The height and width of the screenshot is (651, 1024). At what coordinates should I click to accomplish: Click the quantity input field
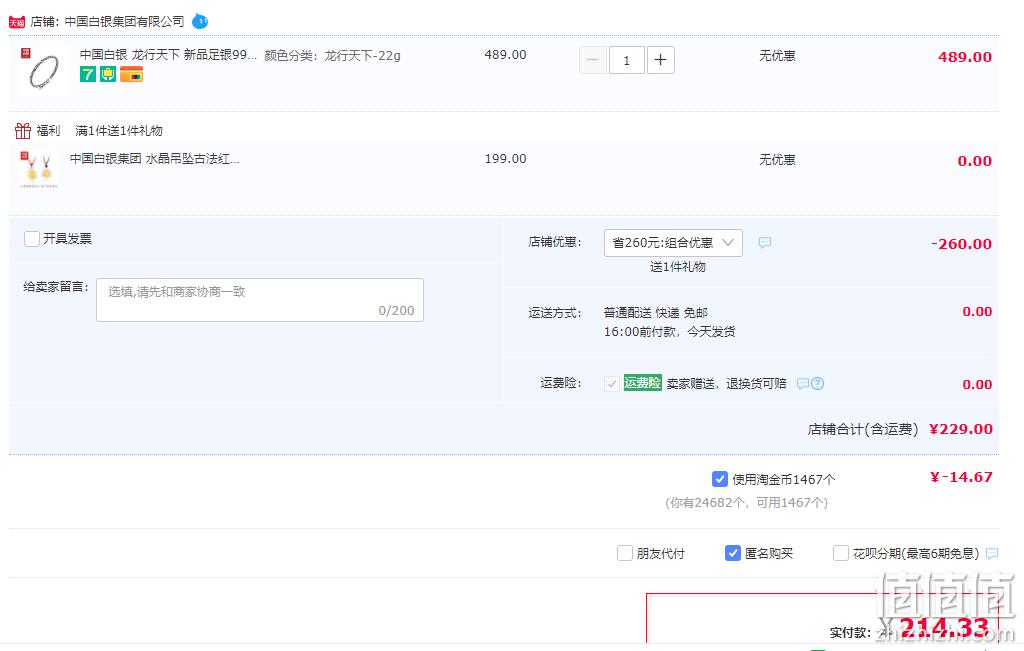click(626, 60)
